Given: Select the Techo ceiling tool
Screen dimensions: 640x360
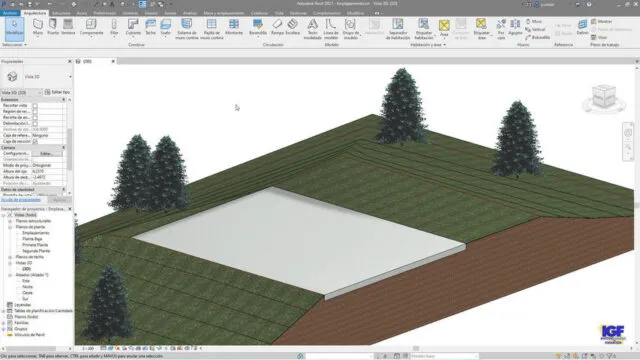Looking at the screenshot, I should pos(150,27).
